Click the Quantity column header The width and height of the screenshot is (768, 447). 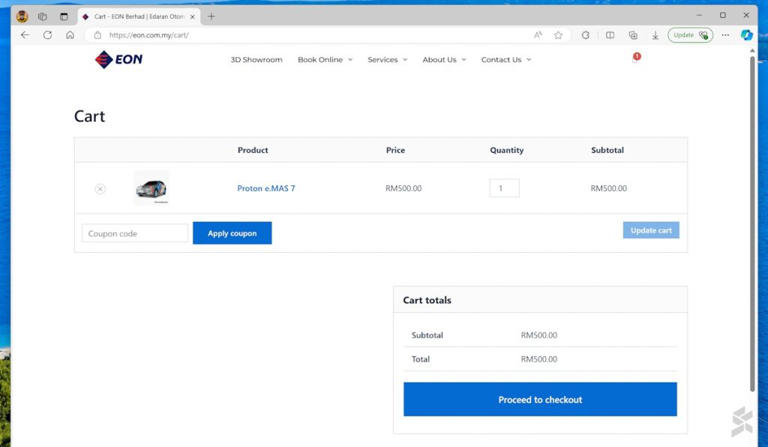tap(507, 150)
